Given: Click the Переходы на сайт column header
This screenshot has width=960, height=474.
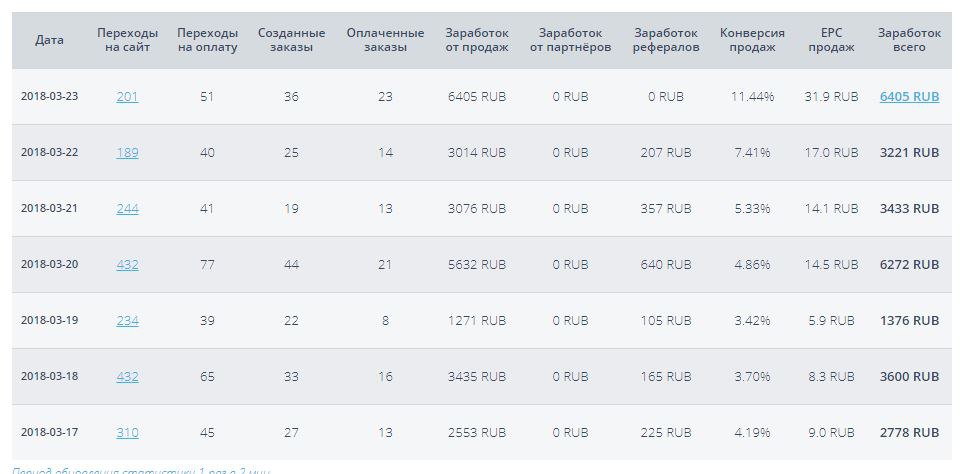Looking at the screenshot, I should click(127, 40).
